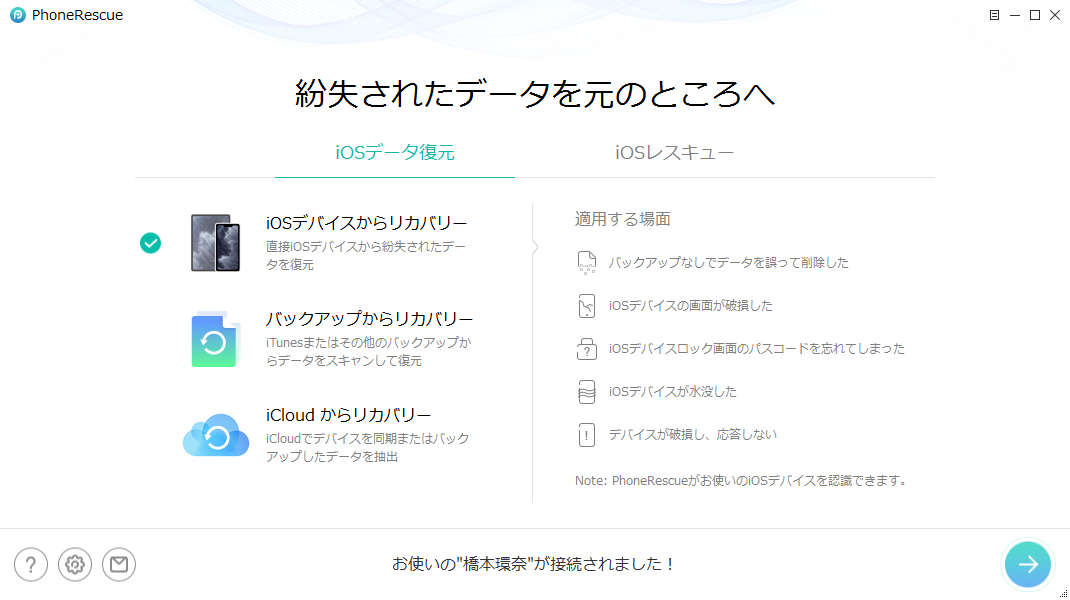The image size is (1070, 600).
Task: Click text iOSデバイスが水没した
Action: click(x=673, y=392)
